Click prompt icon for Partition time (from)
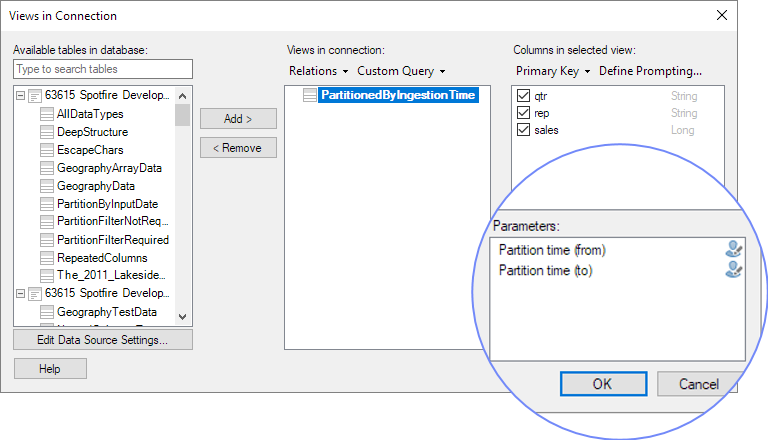The image size is (768, 440). (734, 250)
